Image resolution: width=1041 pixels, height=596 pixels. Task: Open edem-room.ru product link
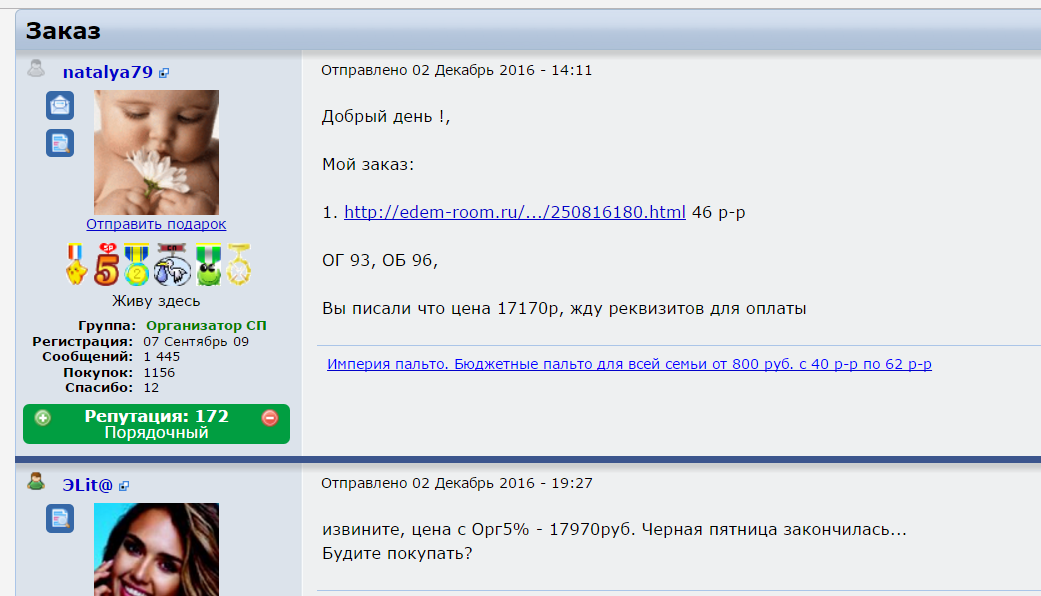(x=515, y=212)
